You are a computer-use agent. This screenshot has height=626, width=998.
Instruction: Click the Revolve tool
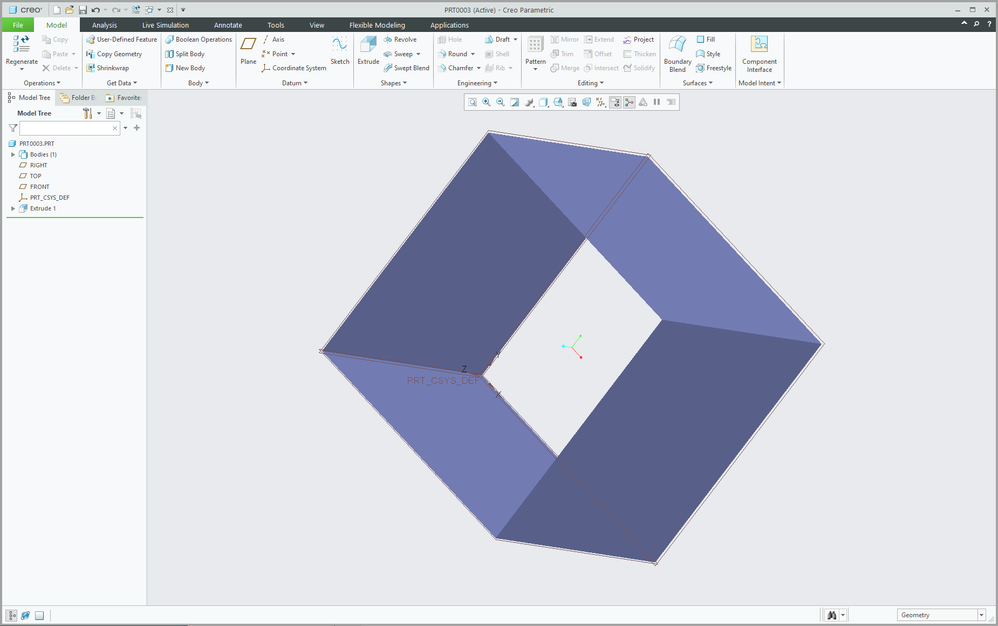tap(400, 40)
